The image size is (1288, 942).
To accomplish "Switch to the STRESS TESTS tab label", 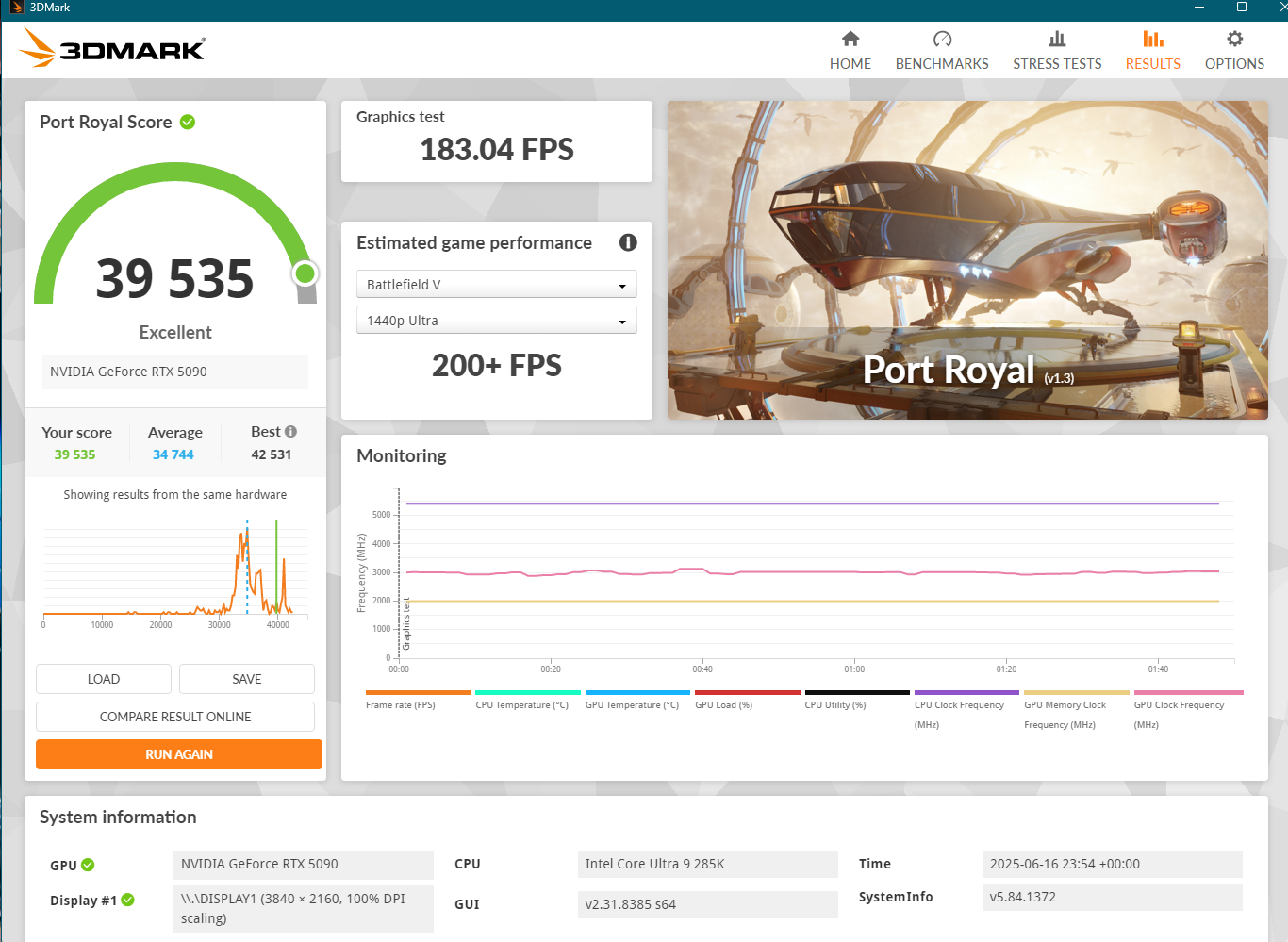I will tap(1057, 64).
